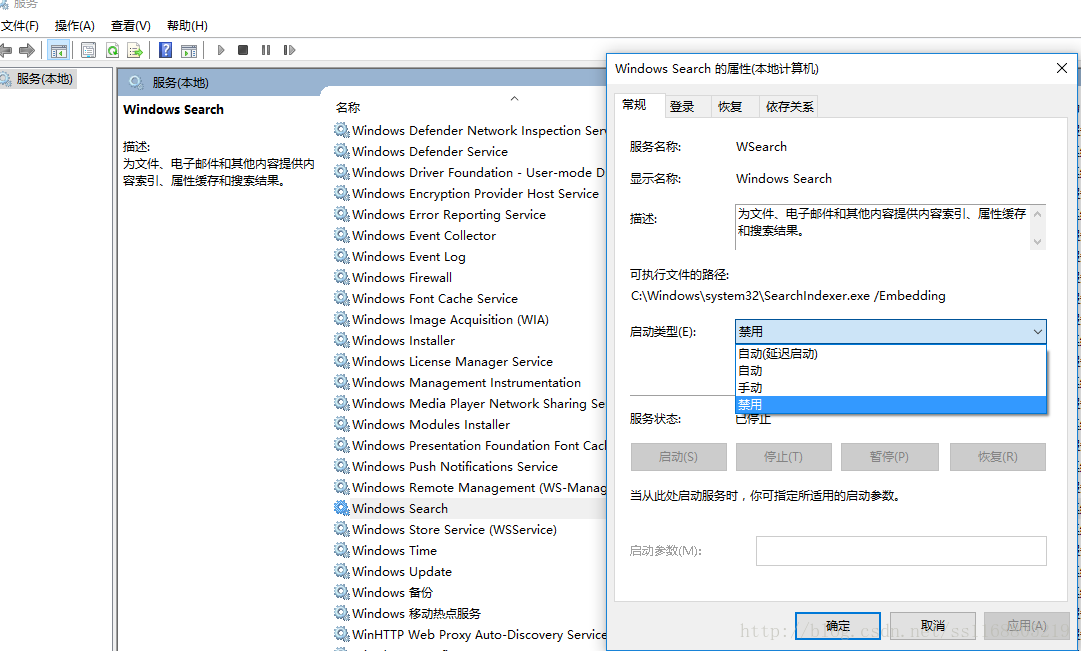1081x651 pixels.
Task: Select Windows Store Service (WSService) row
Action: [x=454, y=529]
